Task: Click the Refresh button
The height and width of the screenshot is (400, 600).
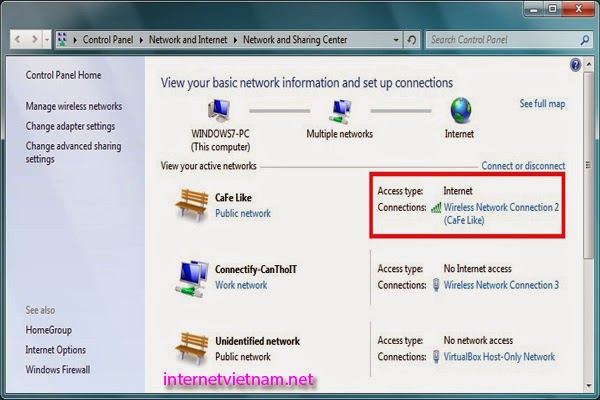Action: (412, 39)
